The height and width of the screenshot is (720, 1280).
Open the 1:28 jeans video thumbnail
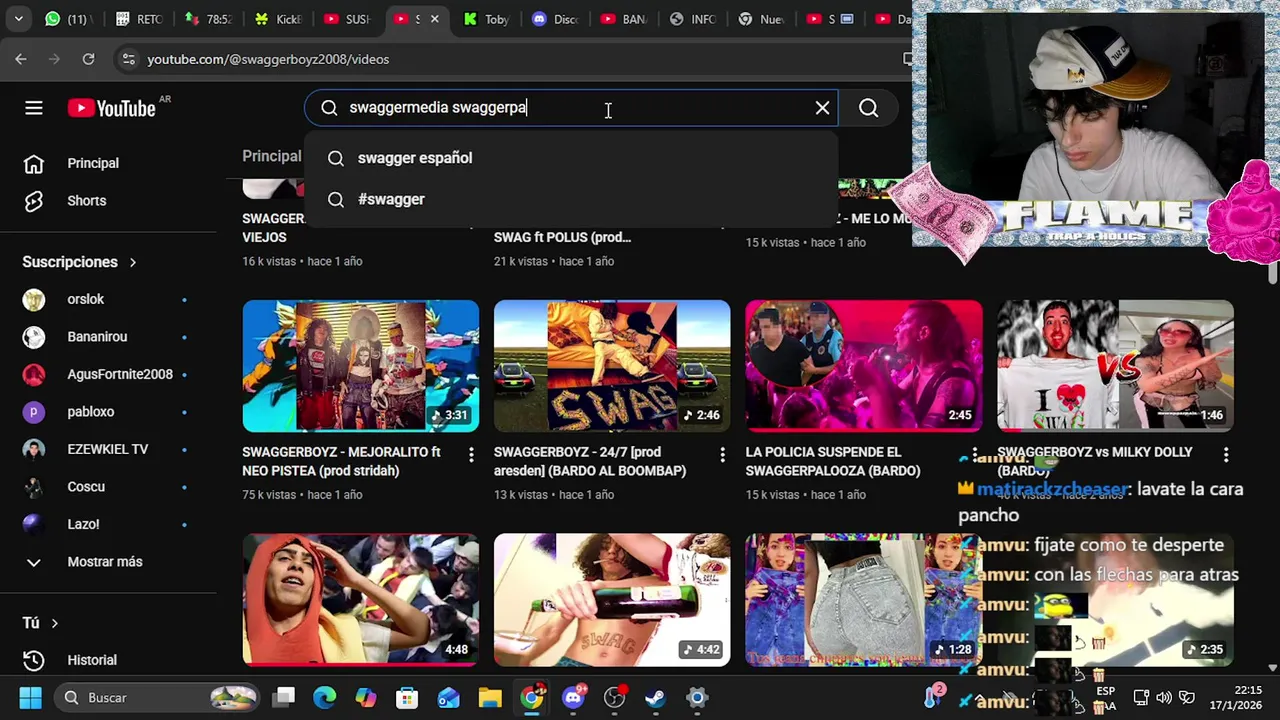[x=864, y=600]
